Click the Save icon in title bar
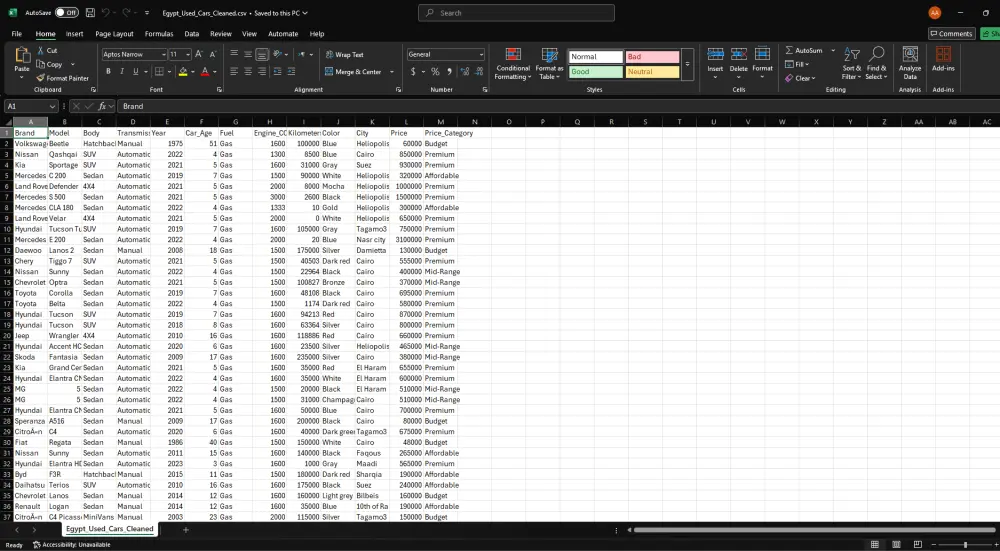This screenshot has height=551, width=1000. click(x=90, y=13)
